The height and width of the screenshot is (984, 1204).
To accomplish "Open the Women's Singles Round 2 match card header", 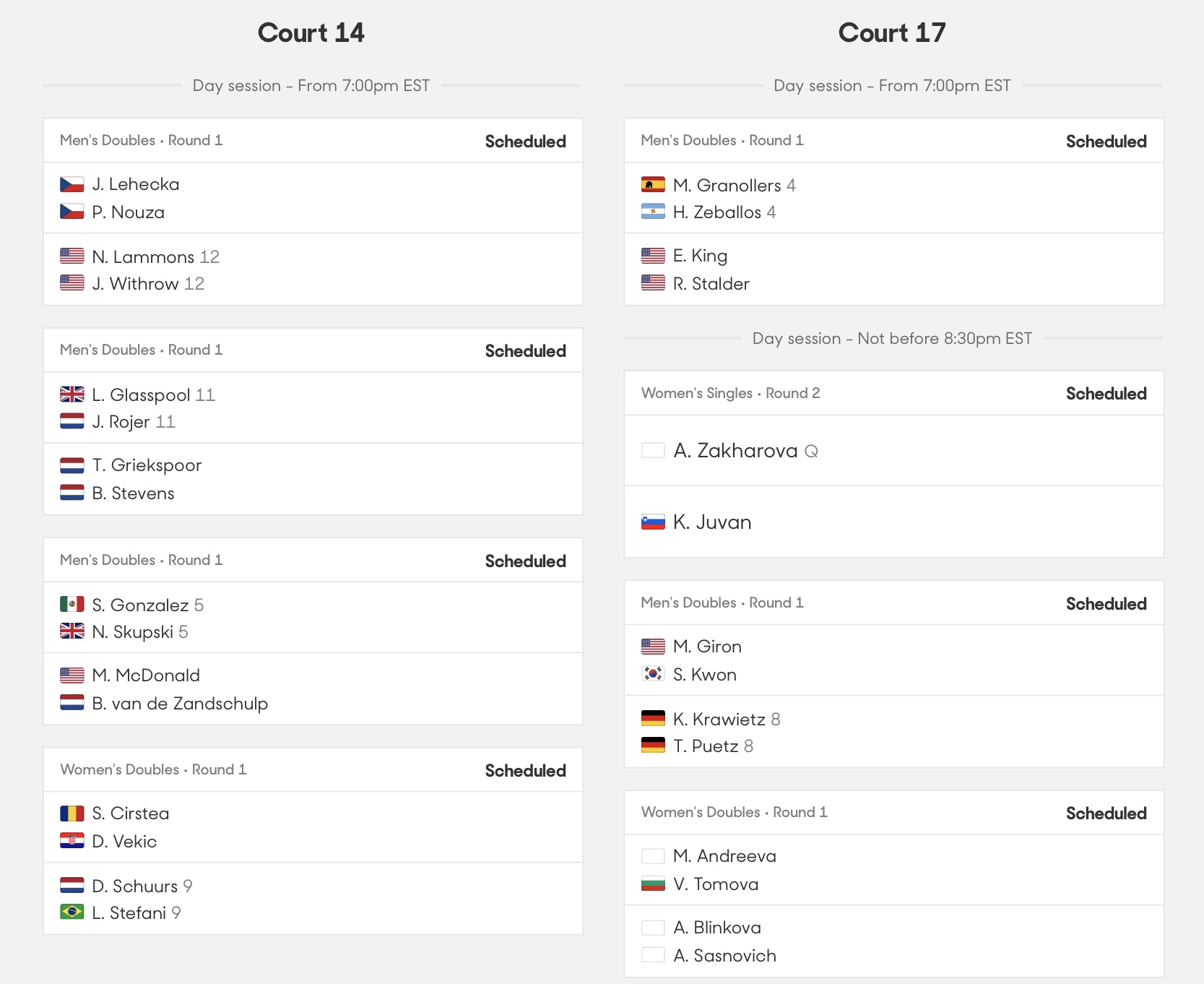I will tap(894, 393).
